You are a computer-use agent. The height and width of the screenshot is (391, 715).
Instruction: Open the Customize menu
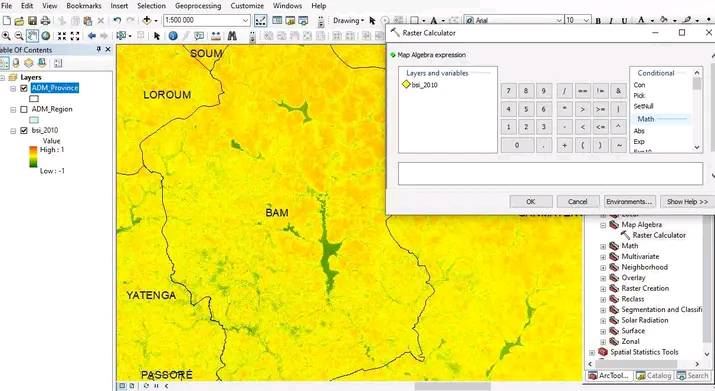pyautogui.click(x=247, y=6)
